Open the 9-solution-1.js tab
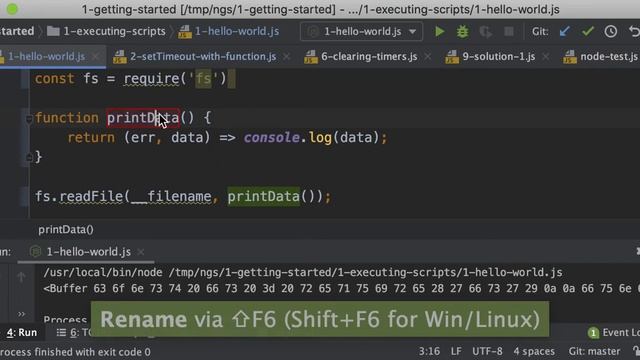Screen dimensions: 640x360 click(x=498, y=56)
